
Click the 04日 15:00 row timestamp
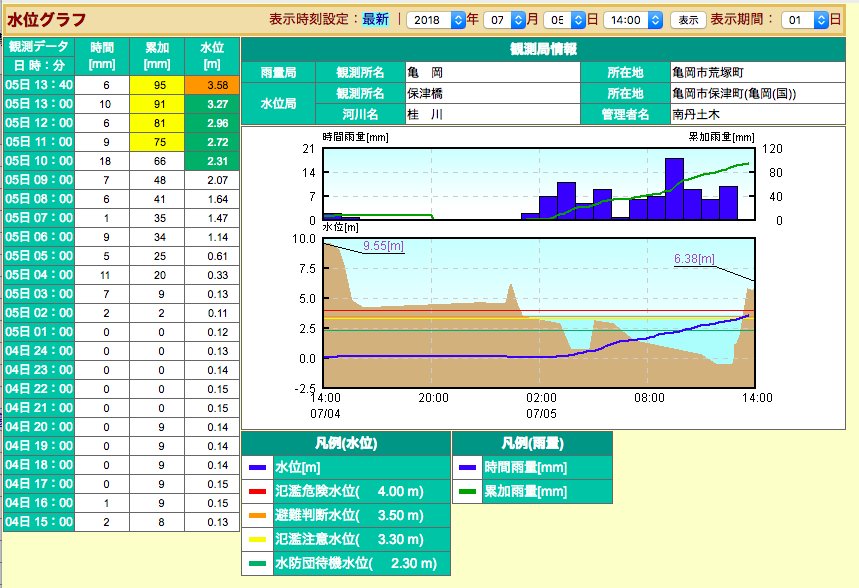coord(39,522)
